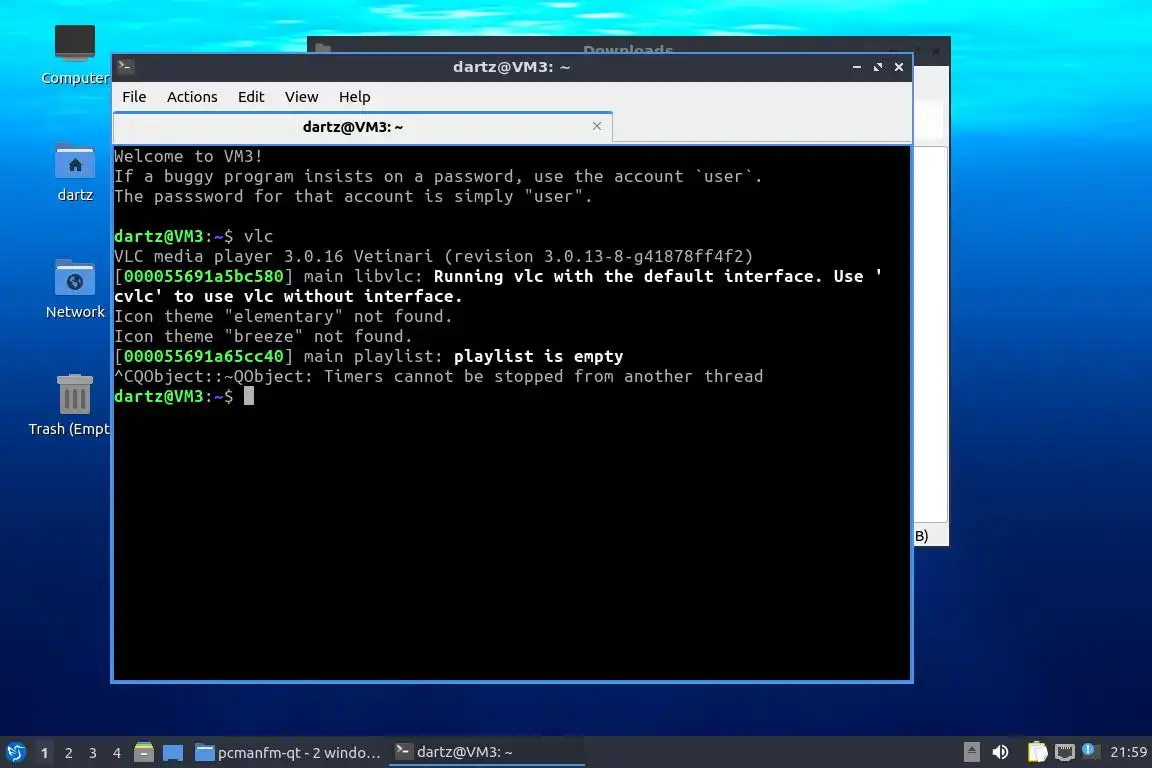
Task: Click '000055691a5bc580' address text
Action: click(204, 276)
